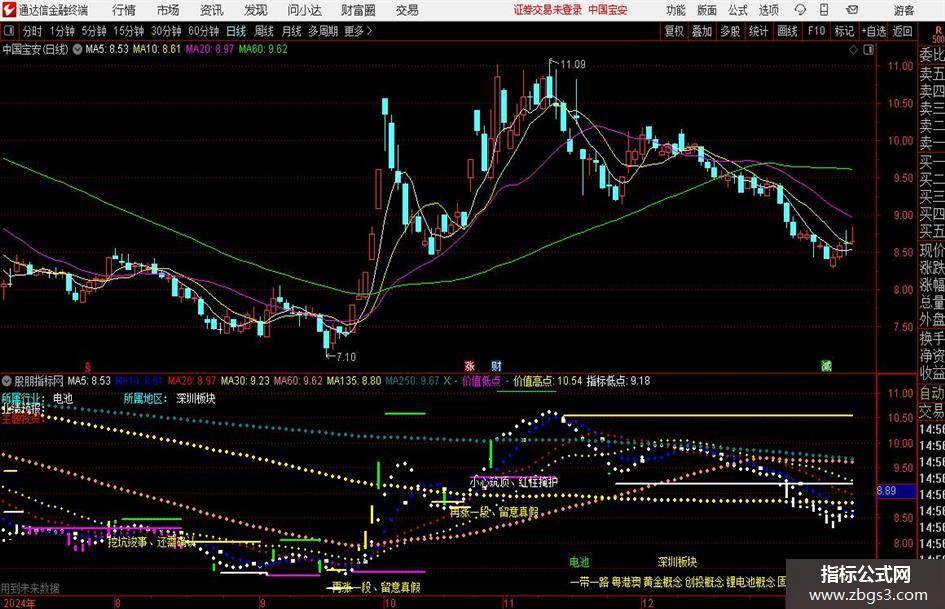Screen dimensions: 945x609
Task: Expand the 股朋指标网 indicator dropdown arrow
Action: pos(7,381)
